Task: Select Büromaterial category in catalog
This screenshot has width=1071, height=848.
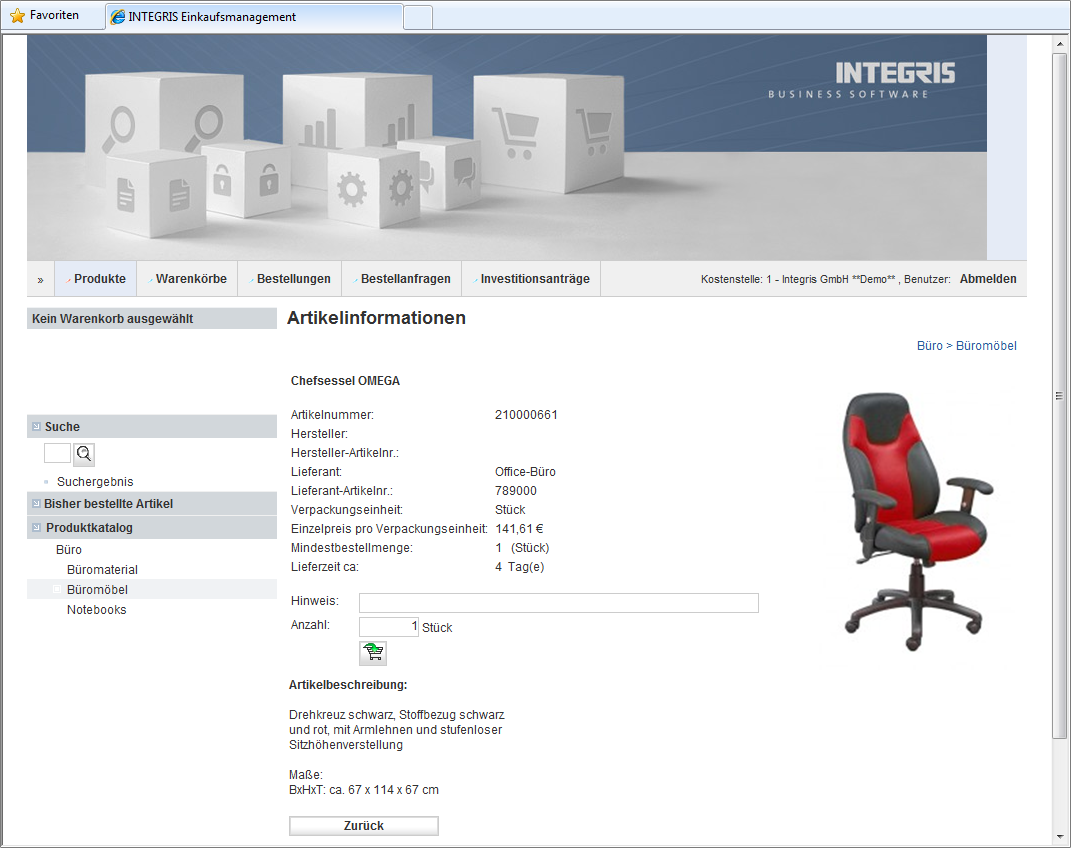Action: pos(102,569)
